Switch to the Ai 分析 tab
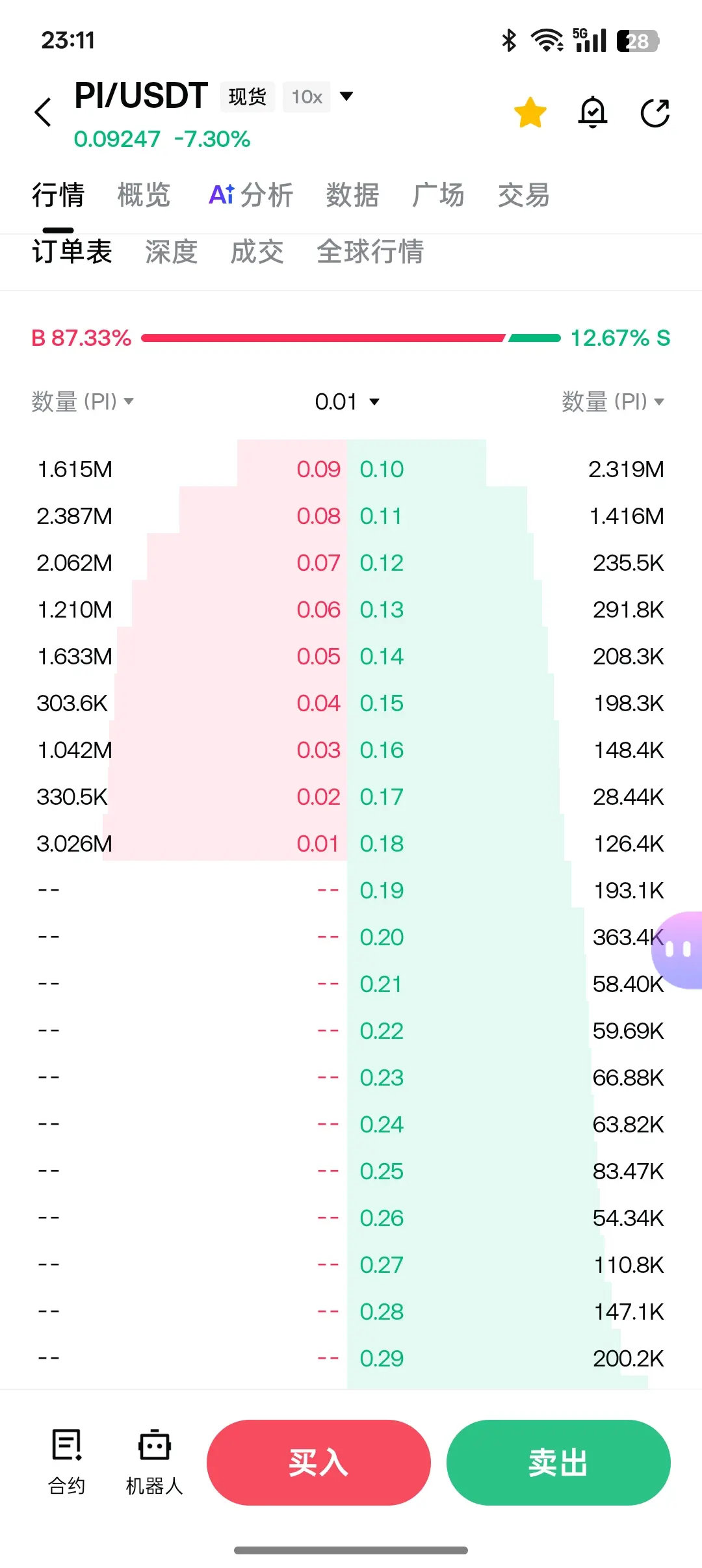 251,195
